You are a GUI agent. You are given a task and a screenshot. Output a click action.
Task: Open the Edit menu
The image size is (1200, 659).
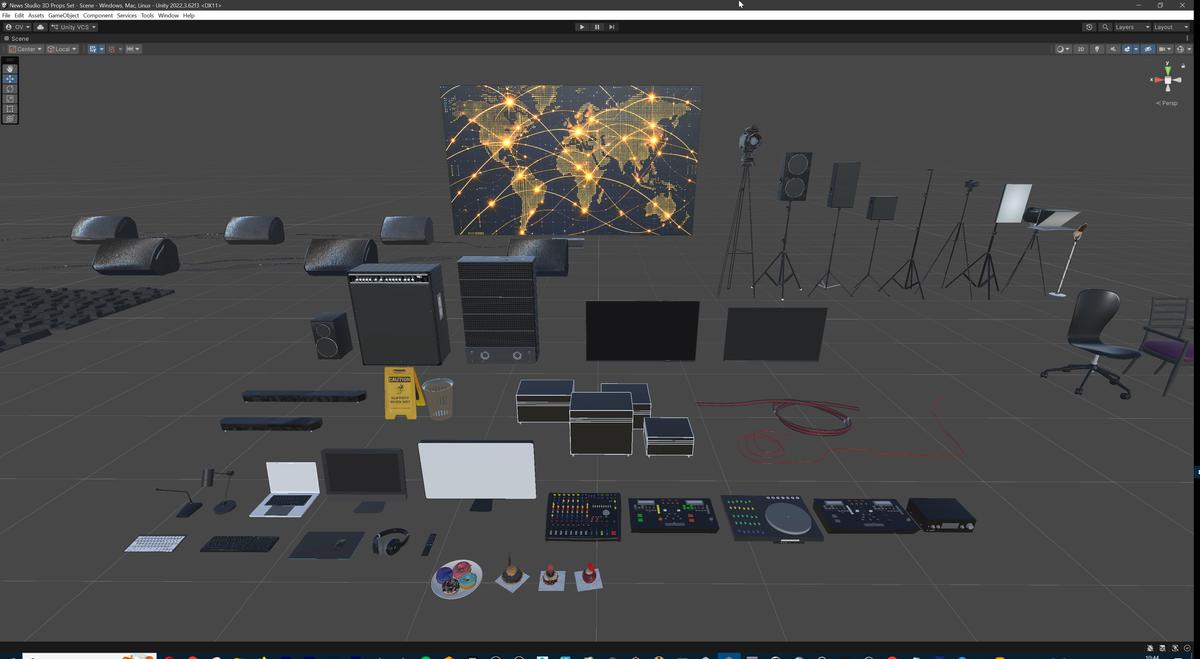pos(19,16)
